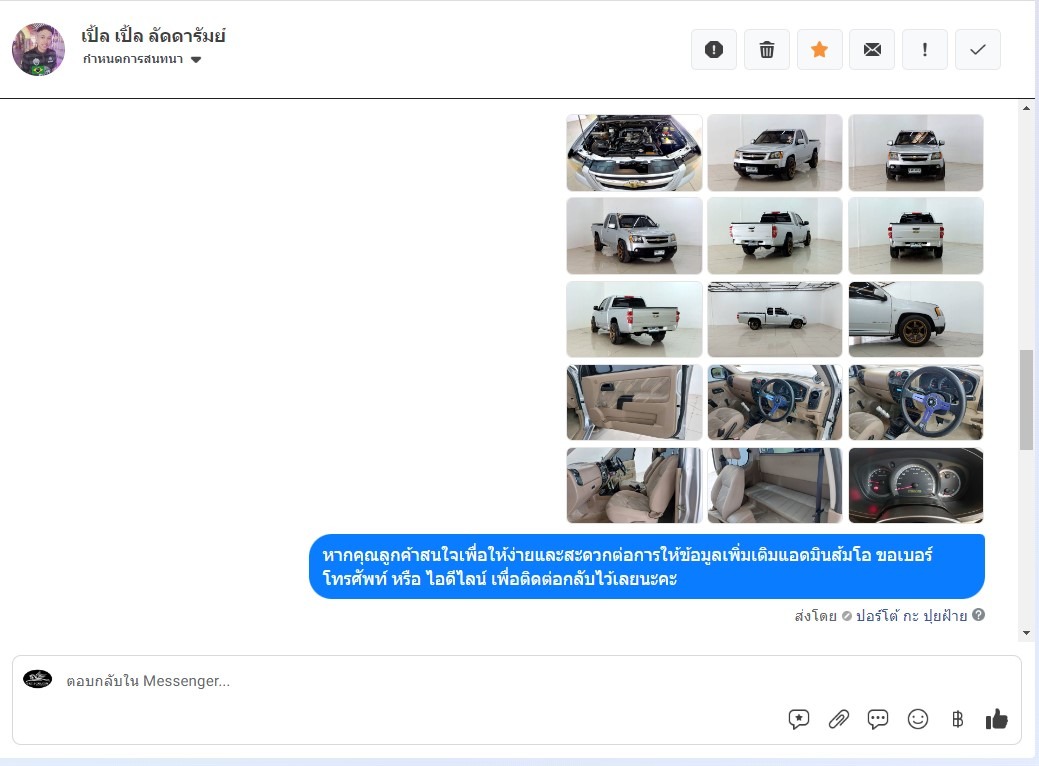The image size is (1039, 766).
Task: Delete conversation with the trash icon
Action: pos(767,50)
